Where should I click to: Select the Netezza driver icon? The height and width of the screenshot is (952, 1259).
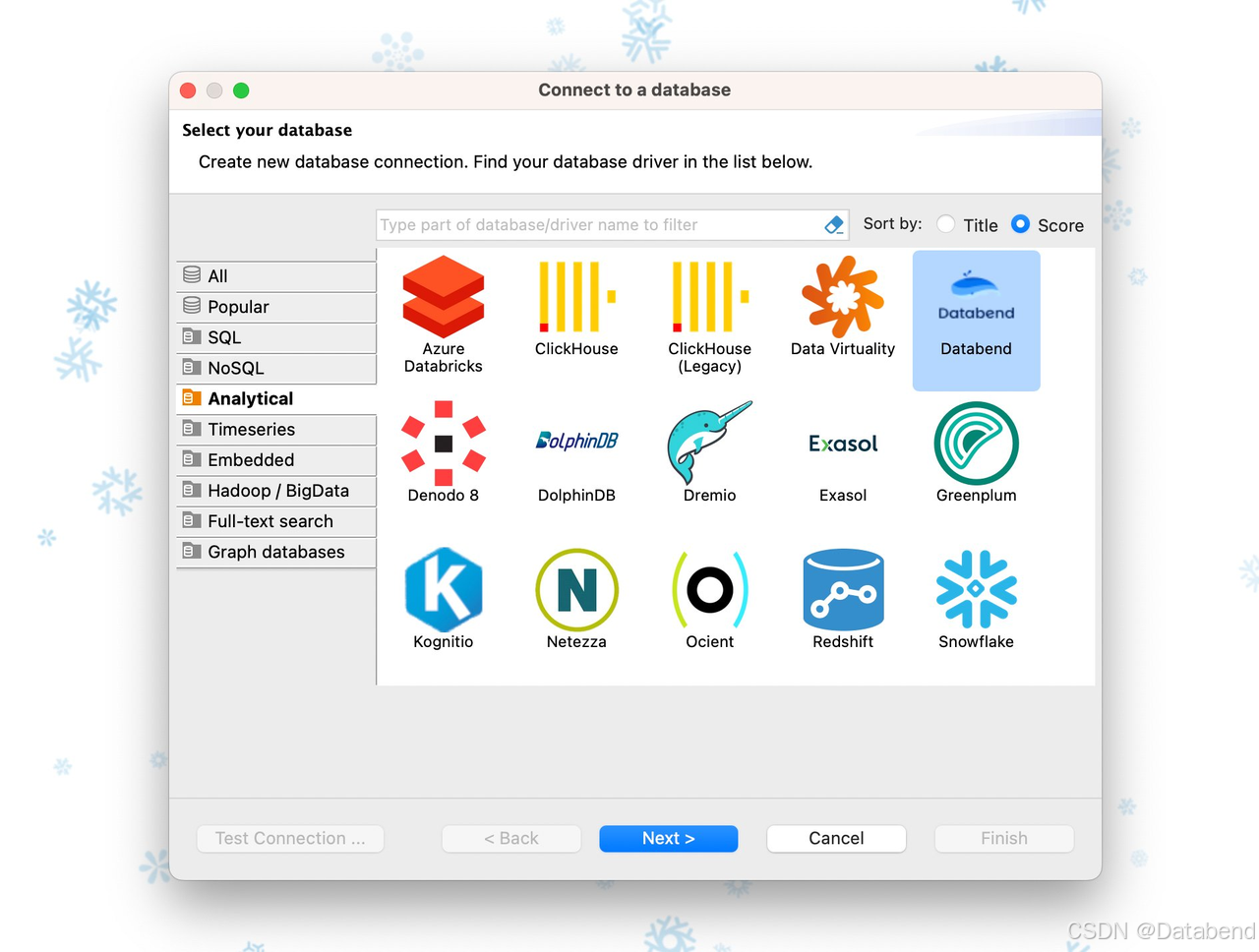pyautogui.click(x=576, y=590)
